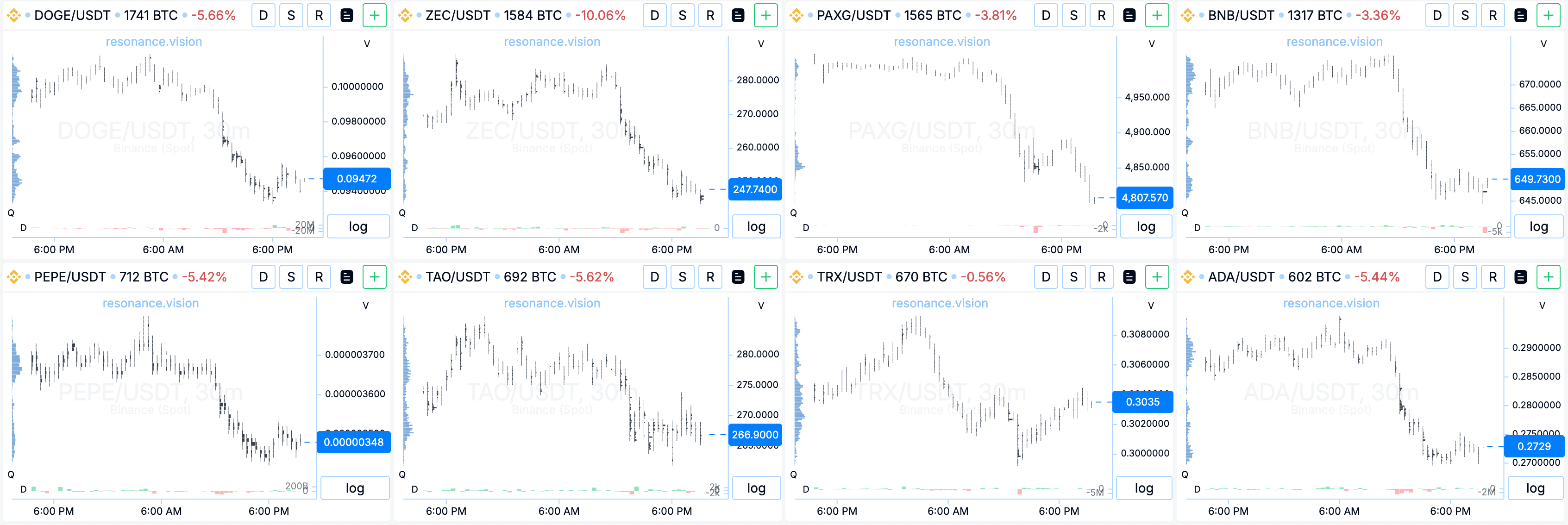The height and width of the screenshot is (525, 1568).
Task: Click the Q label on ADA/USDT chart
Action: 1185,475
